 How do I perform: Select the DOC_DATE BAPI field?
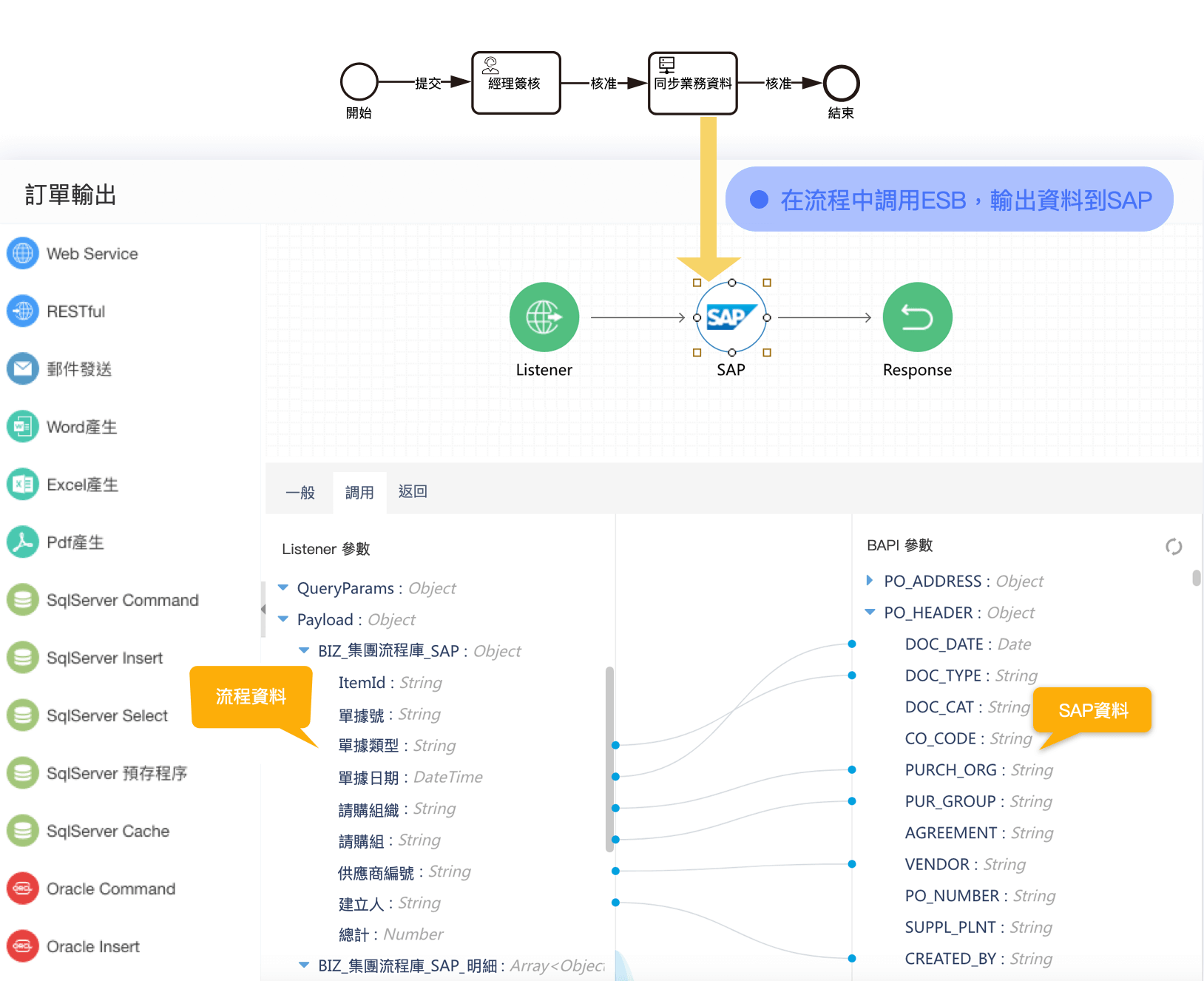(968, 644)
